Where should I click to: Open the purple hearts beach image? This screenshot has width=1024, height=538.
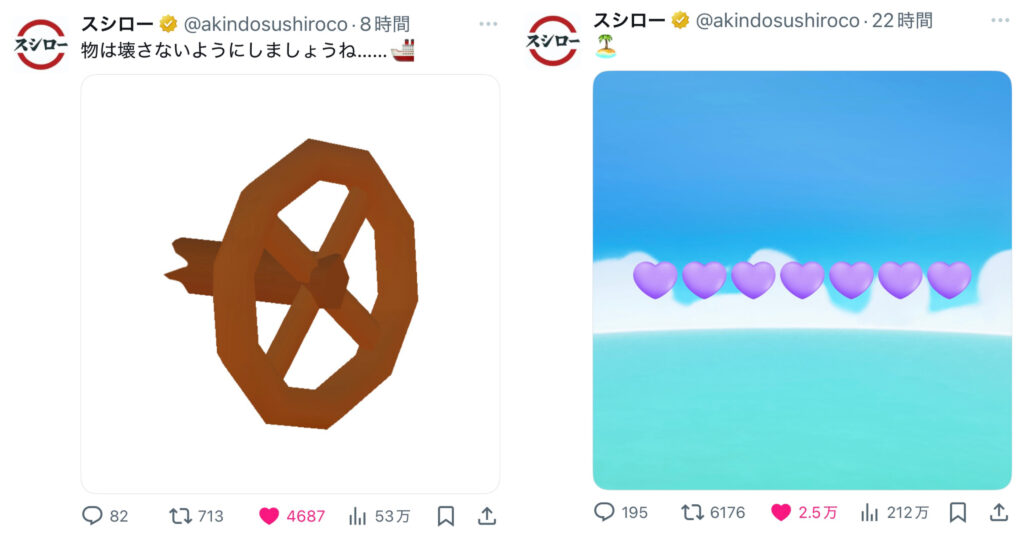tap(802, 280)
